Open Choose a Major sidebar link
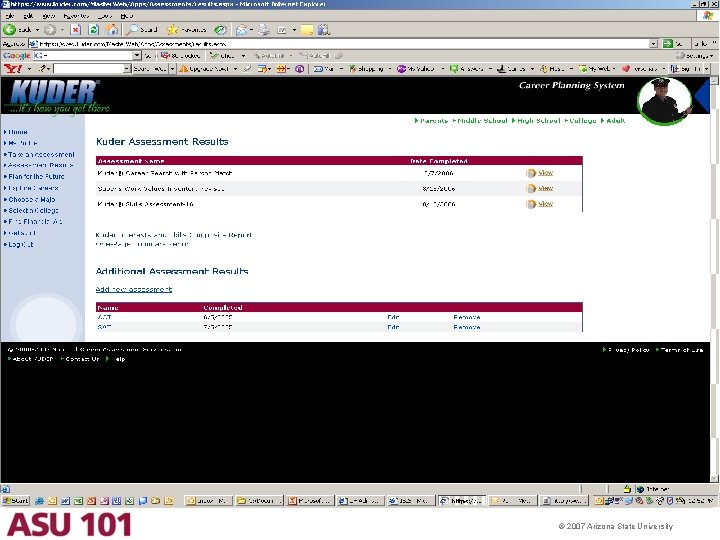This screenshot has height=540, width=720. pyautogui.click(x=32, y=200)
